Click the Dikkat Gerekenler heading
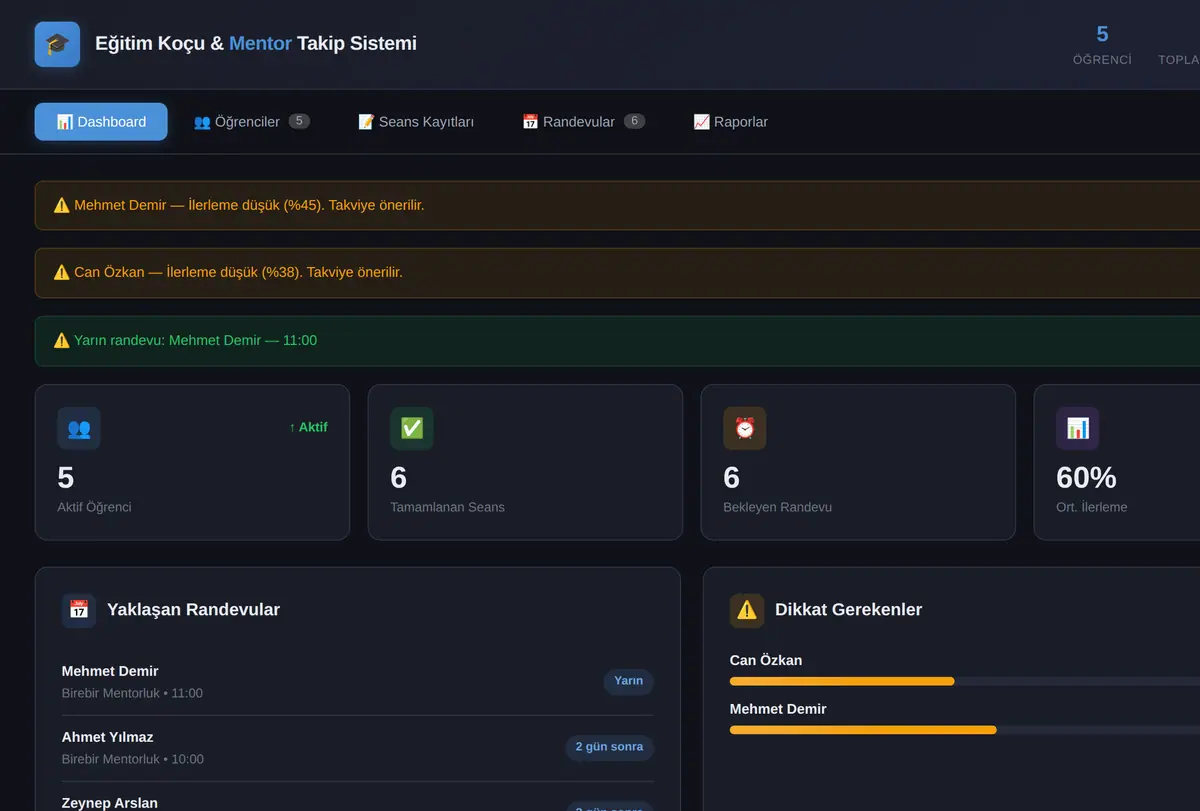Screen dimensions: 1200x811 [x=848, y=610]
